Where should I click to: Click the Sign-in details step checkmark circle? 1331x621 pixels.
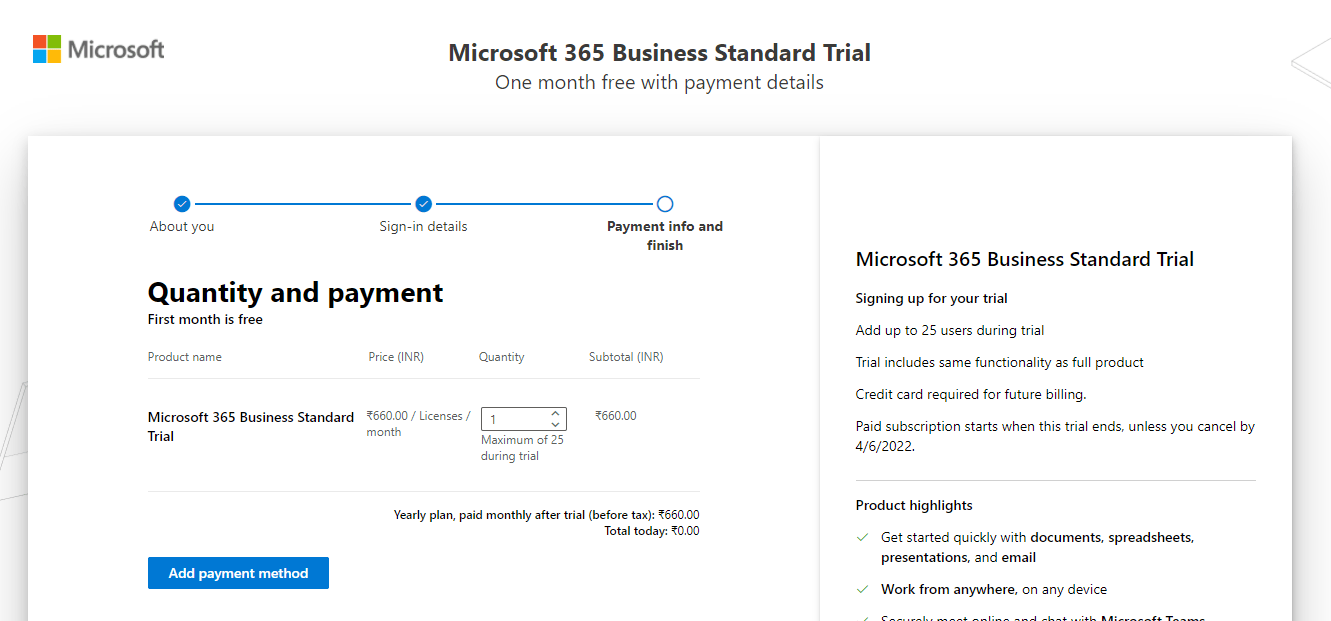pos(423,204)
